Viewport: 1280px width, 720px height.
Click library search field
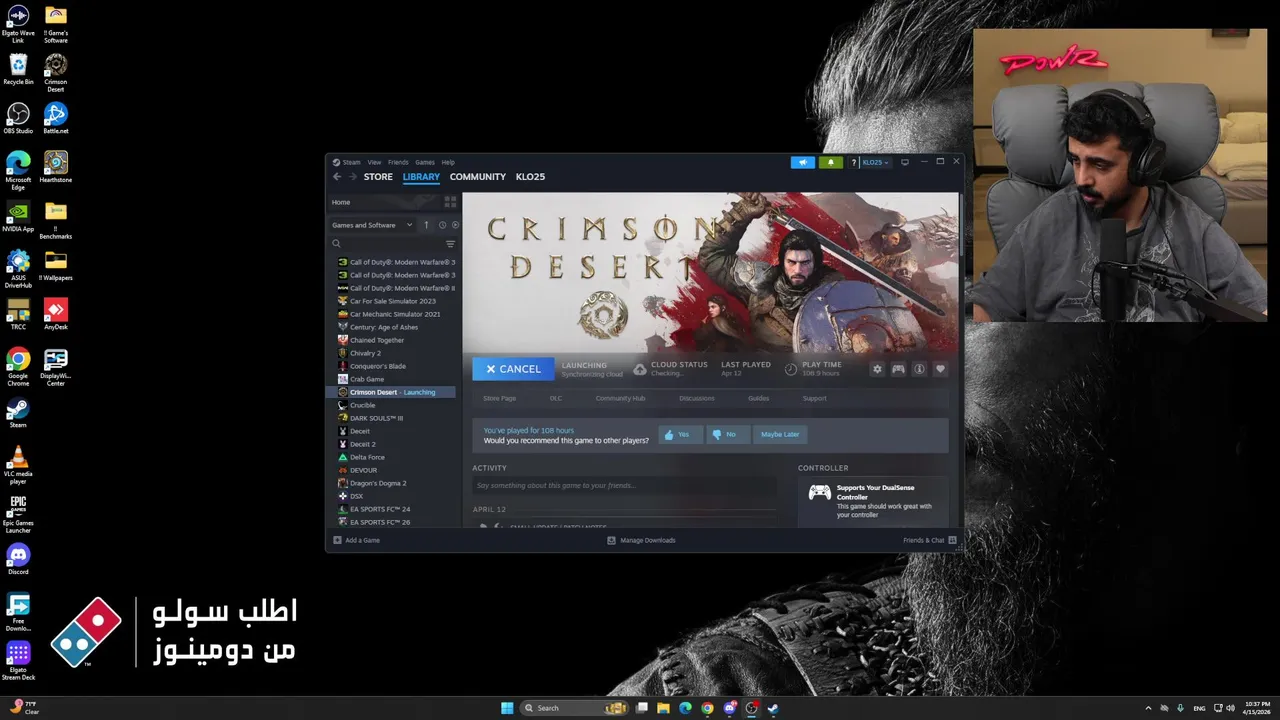388,244
